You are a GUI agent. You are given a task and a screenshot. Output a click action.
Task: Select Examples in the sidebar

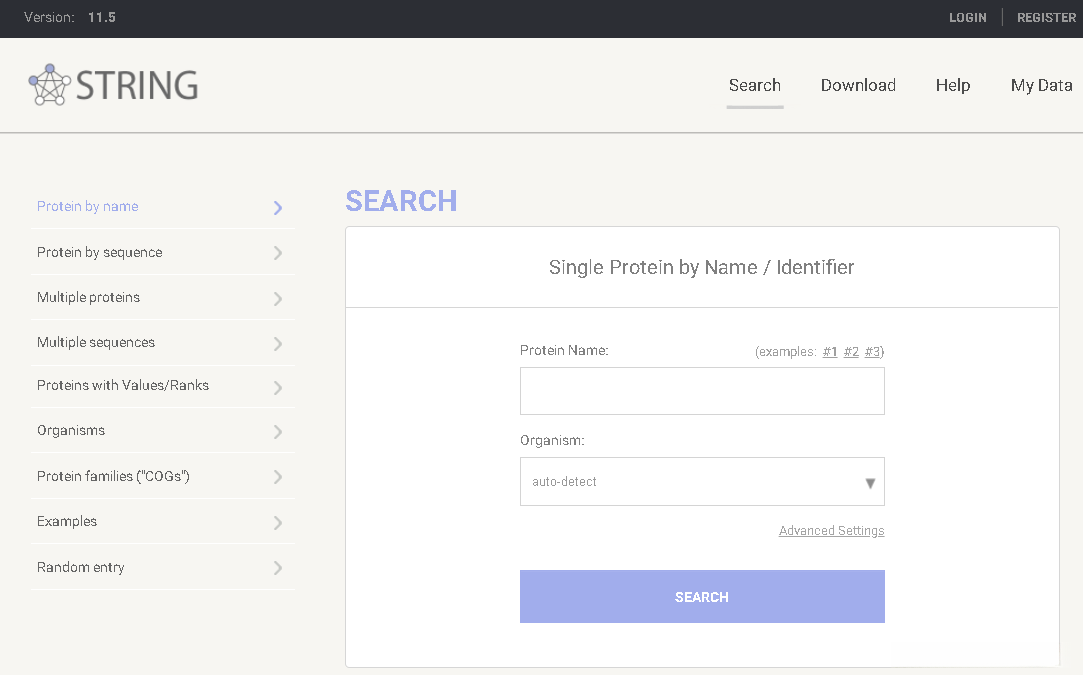(67, 521)
